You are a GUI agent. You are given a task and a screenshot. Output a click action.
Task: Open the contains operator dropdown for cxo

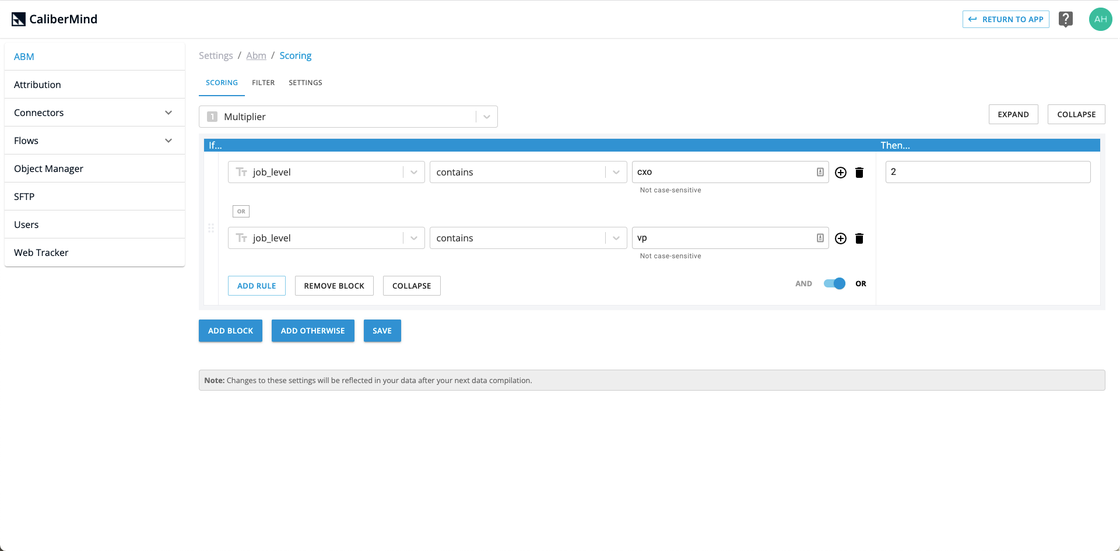pos(528,172)
